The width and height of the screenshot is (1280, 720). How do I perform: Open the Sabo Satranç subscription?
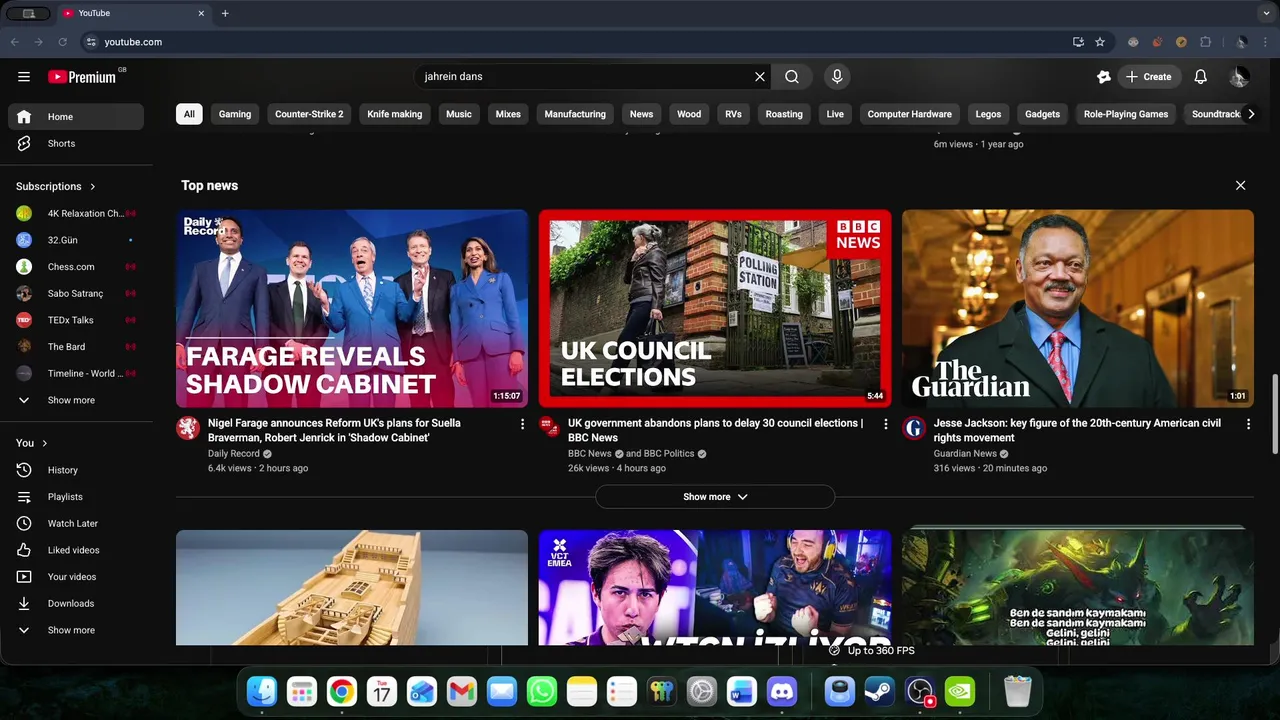76,294
